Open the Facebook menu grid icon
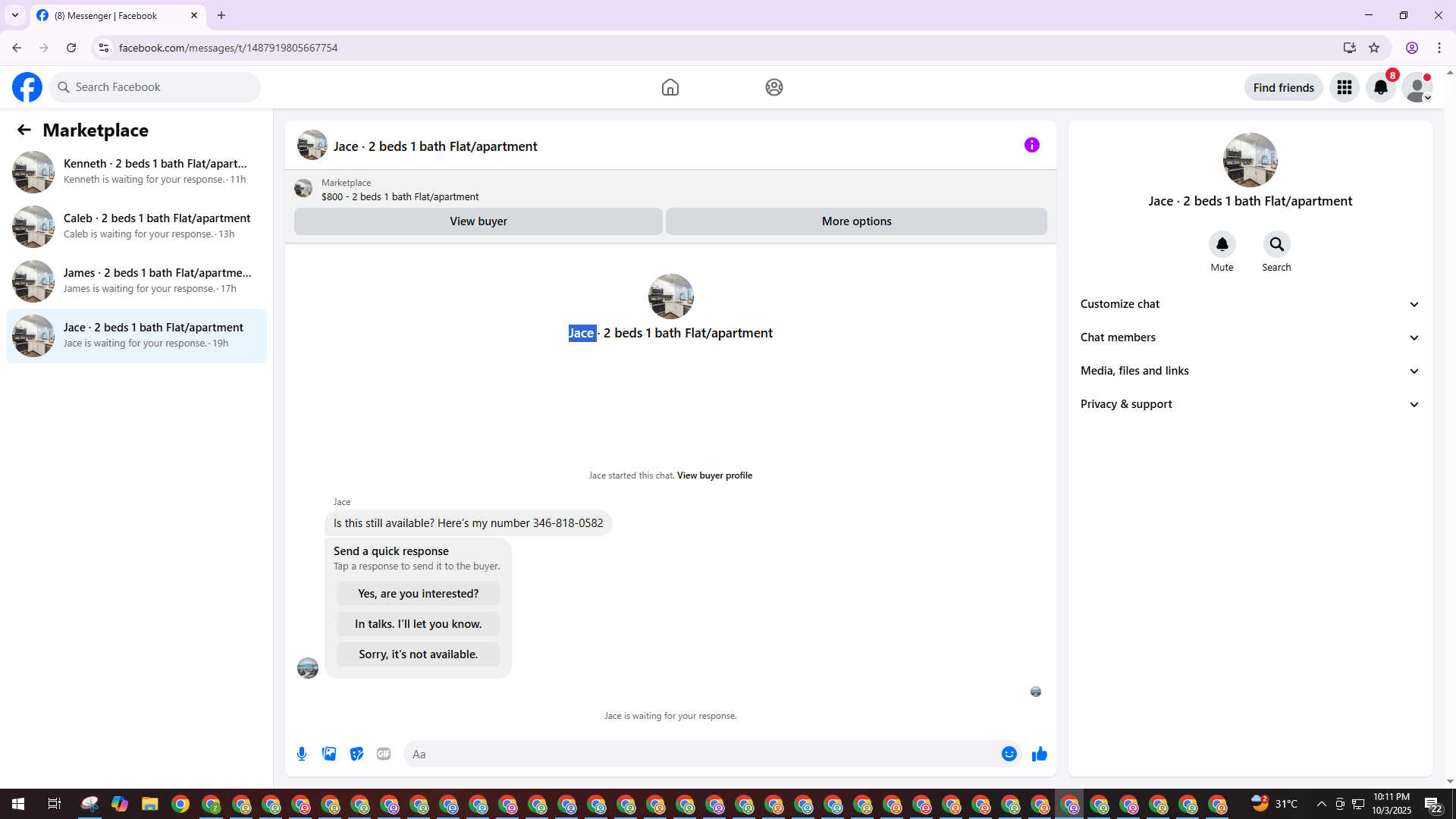1456x819 pixels. pyautogui.click(x=1345, y=87)
